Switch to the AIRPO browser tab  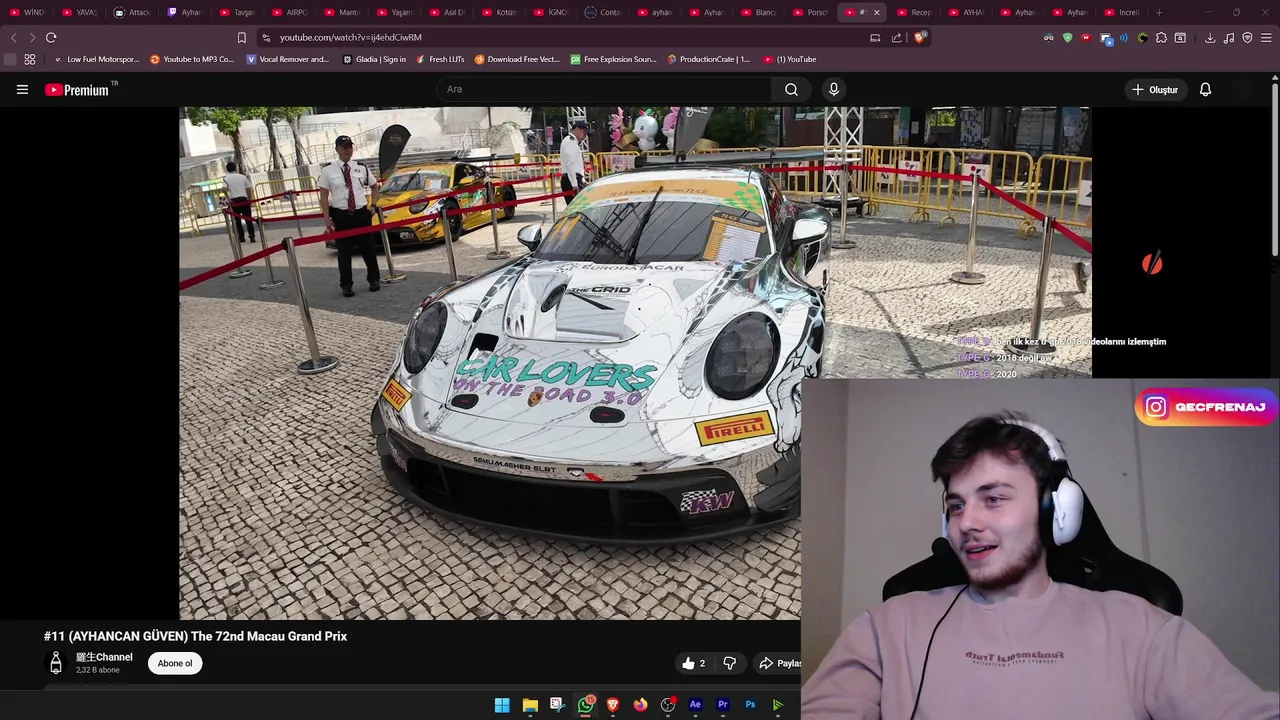[x=290, y=12]
